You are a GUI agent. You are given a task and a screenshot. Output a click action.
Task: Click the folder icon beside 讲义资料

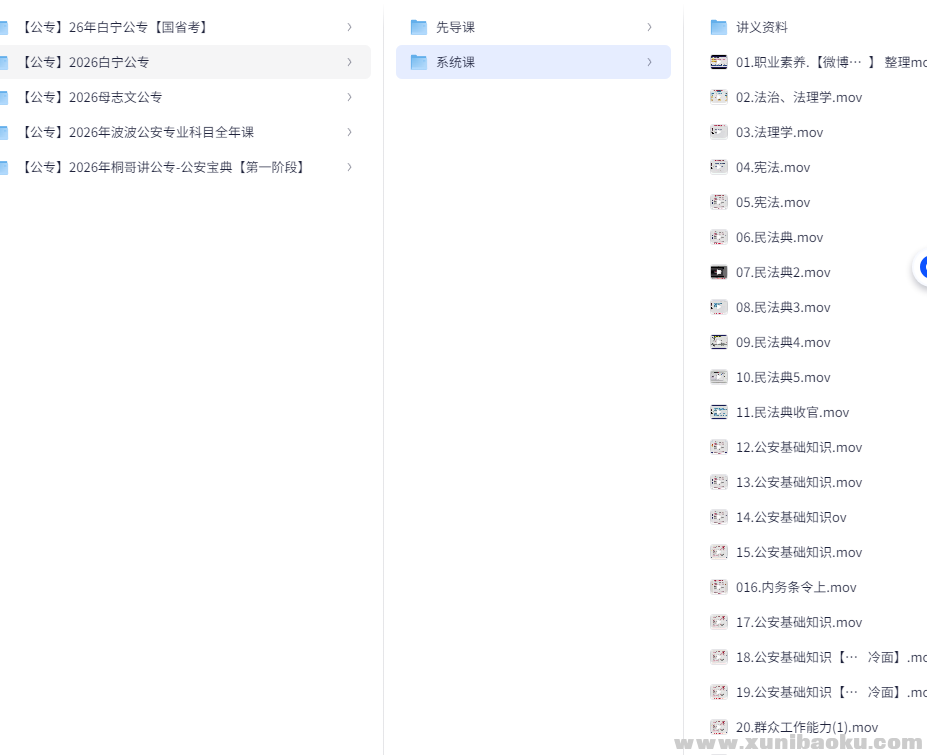point(718,27)
